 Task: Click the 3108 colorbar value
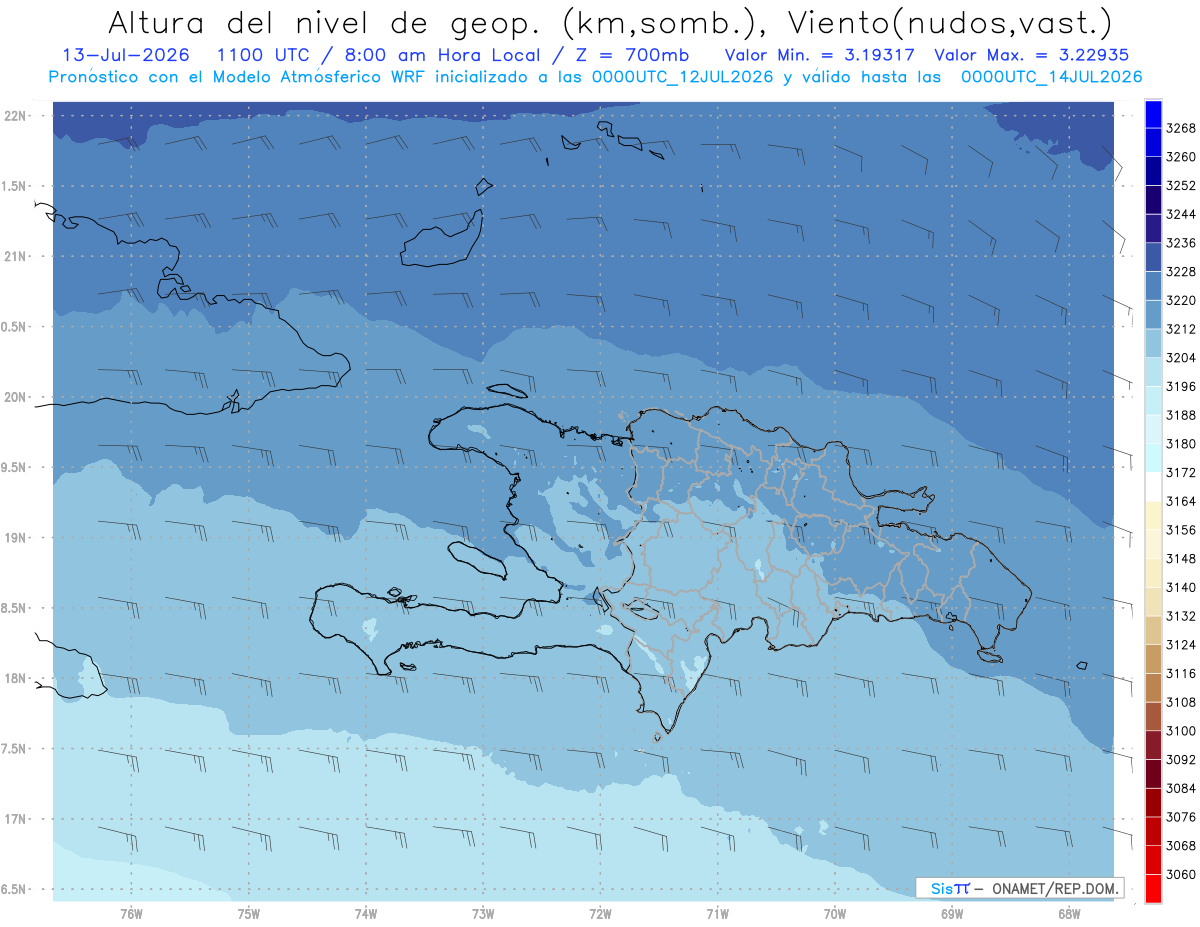coord(1181,702)
